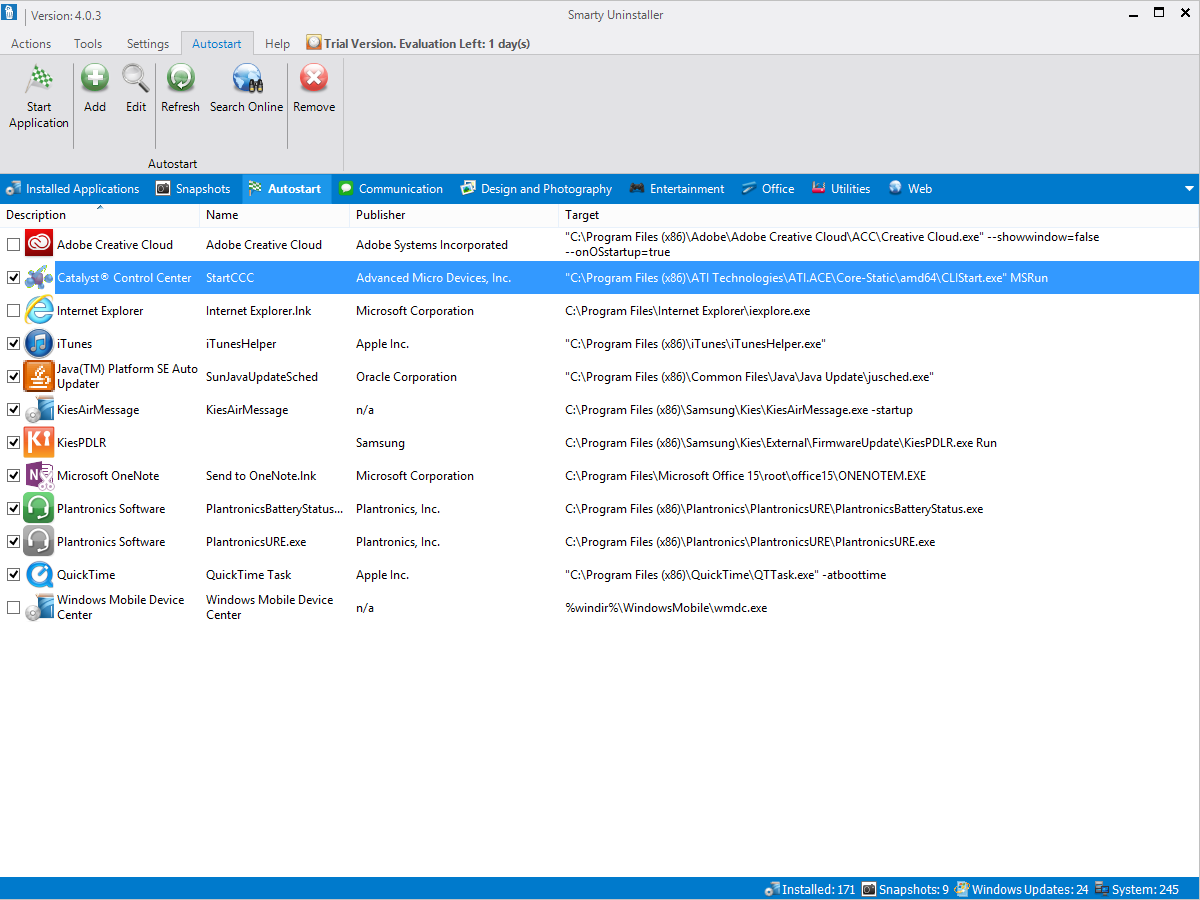Open the Web category tab

[x=910, y=189]
